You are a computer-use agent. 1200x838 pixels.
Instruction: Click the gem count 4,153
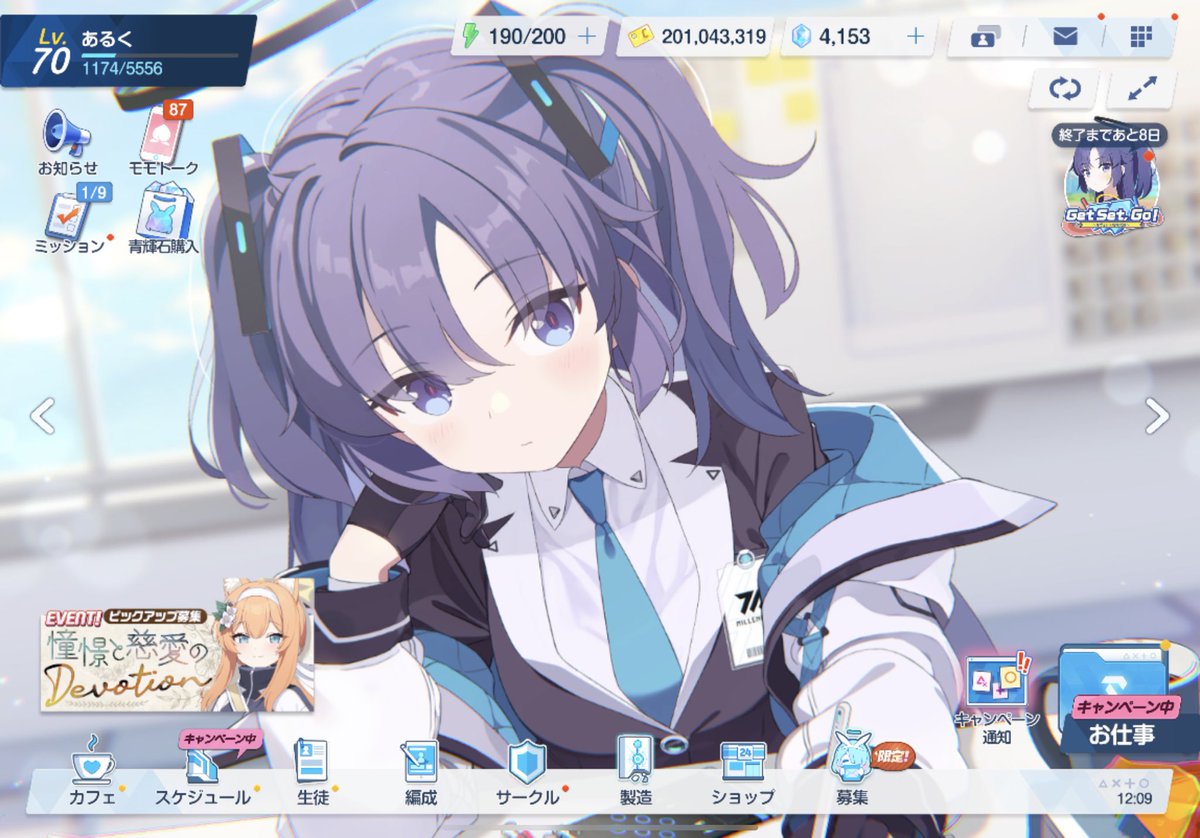point(845,38)
